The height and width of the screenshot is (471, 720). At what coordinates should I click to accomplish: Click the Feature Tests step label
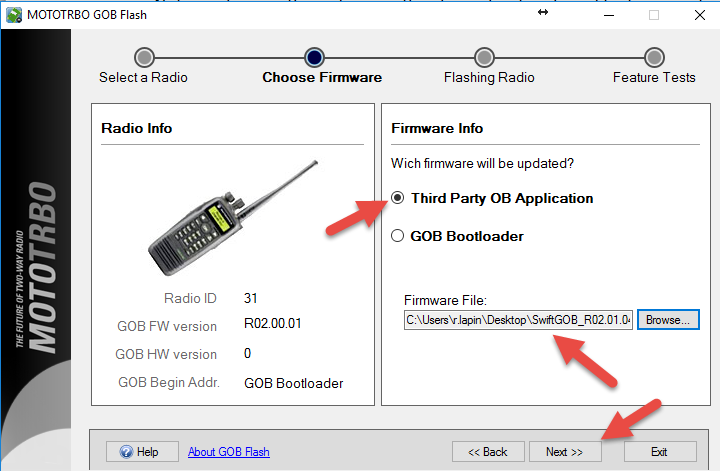pyautogui.click(x=654, y=77)
